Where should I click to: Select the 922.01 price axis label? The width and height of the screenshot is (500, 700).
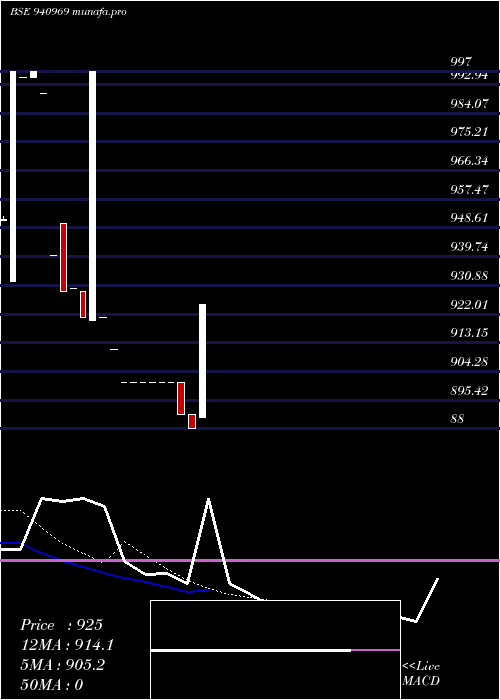pyautogui.click(x=469, y=305)
